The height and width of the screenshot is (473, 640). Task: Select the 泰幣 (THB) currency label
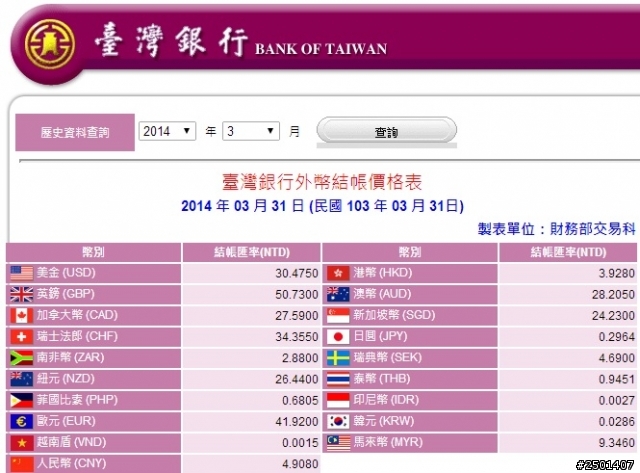[x=382, y=379]
